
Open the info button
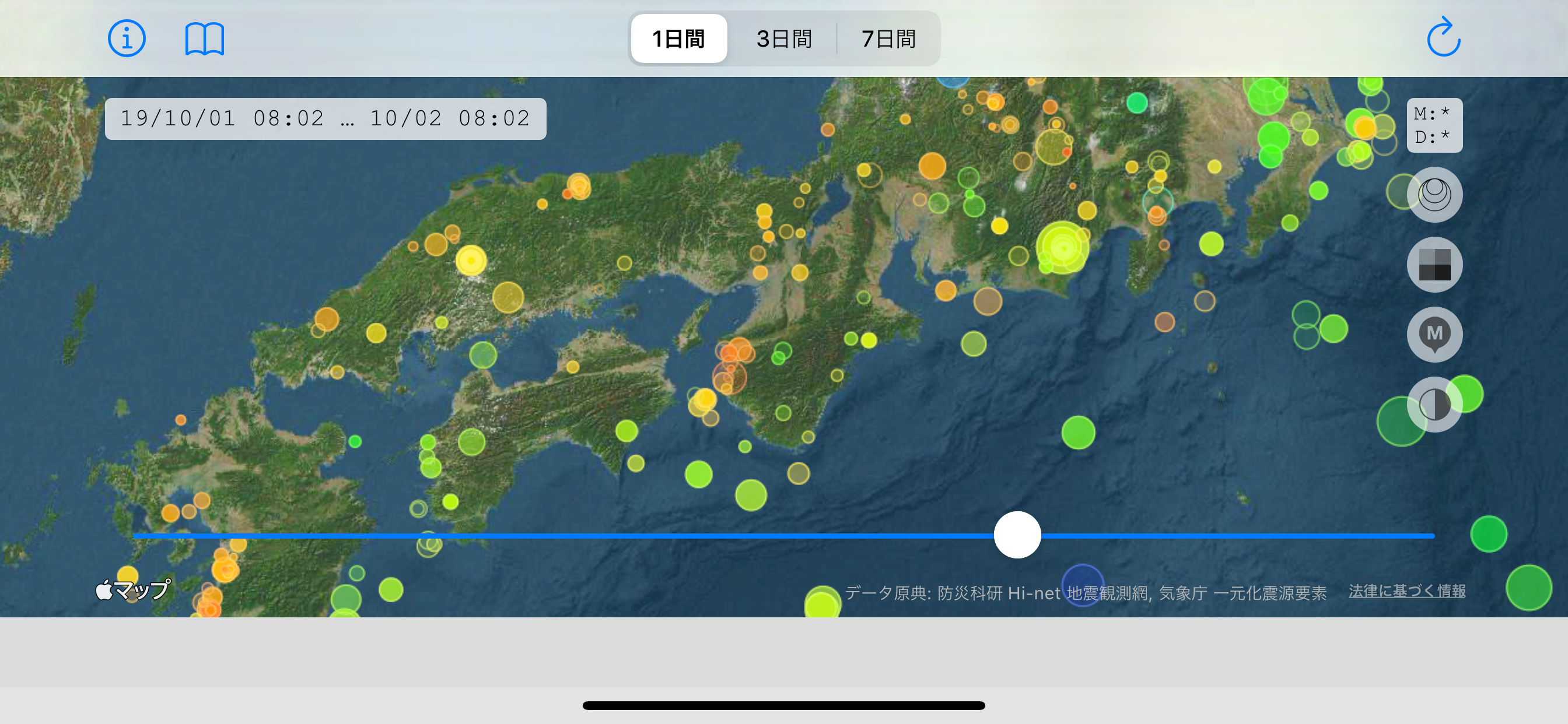[127, 39]
